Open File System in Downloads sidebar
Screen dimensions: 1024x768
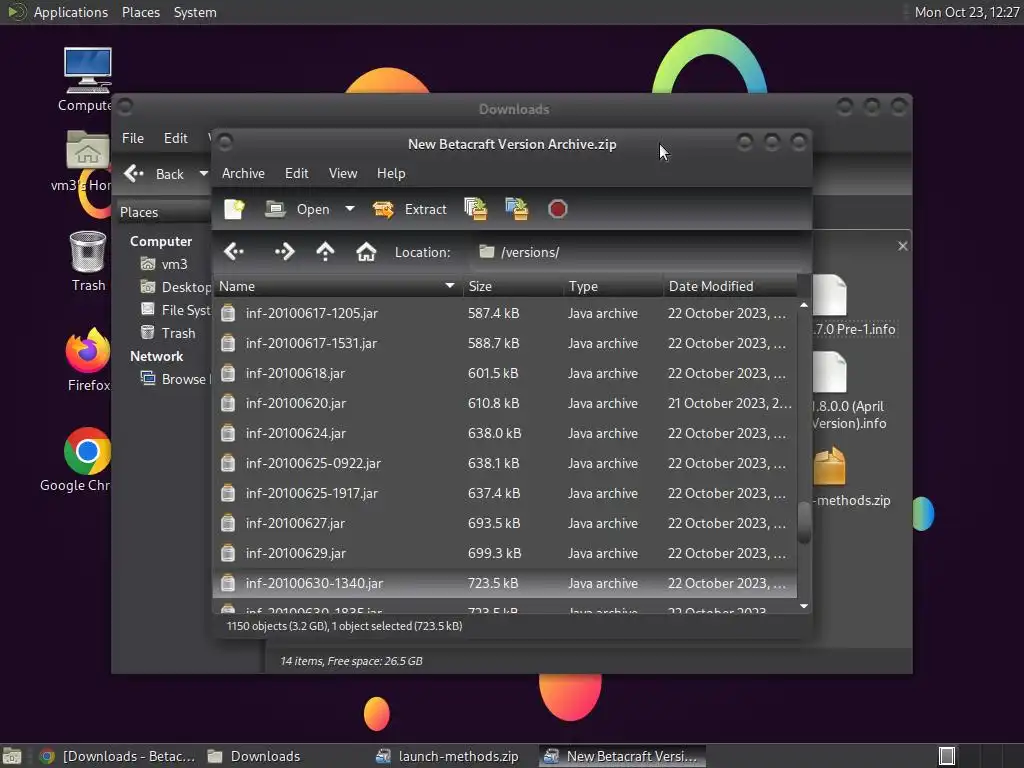176,310
